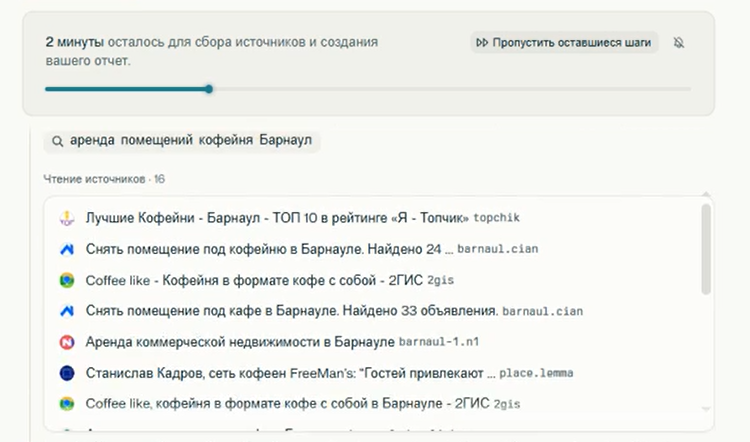Viewport: 750px width, 442px height.
Task: Open 'Снять помещение под кафе в Барнауле' link
Action: [292, 311]
